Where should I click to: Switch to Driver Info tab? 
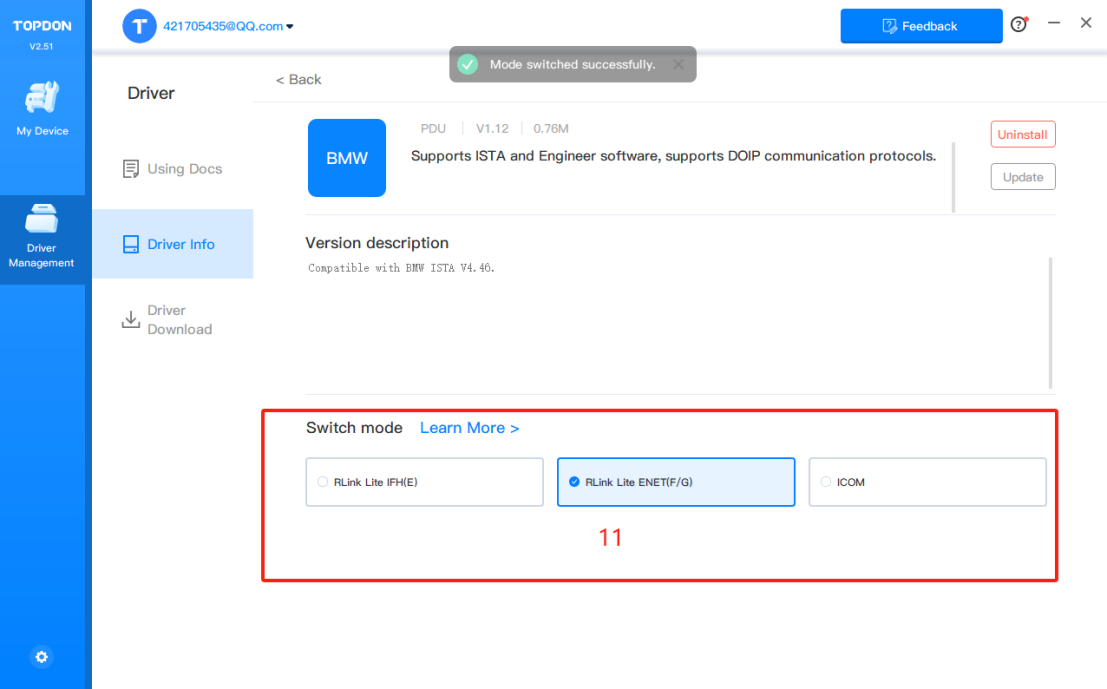[x=173, y=244]
